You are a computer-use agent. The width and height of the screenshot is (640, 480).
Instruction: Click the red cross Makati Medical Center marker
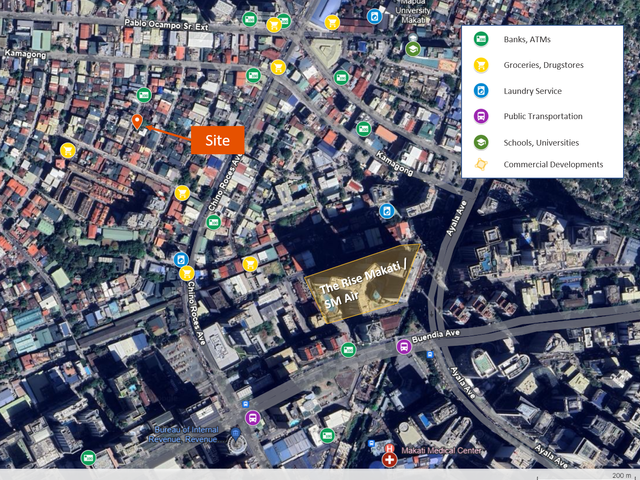[x=389, y=460]
